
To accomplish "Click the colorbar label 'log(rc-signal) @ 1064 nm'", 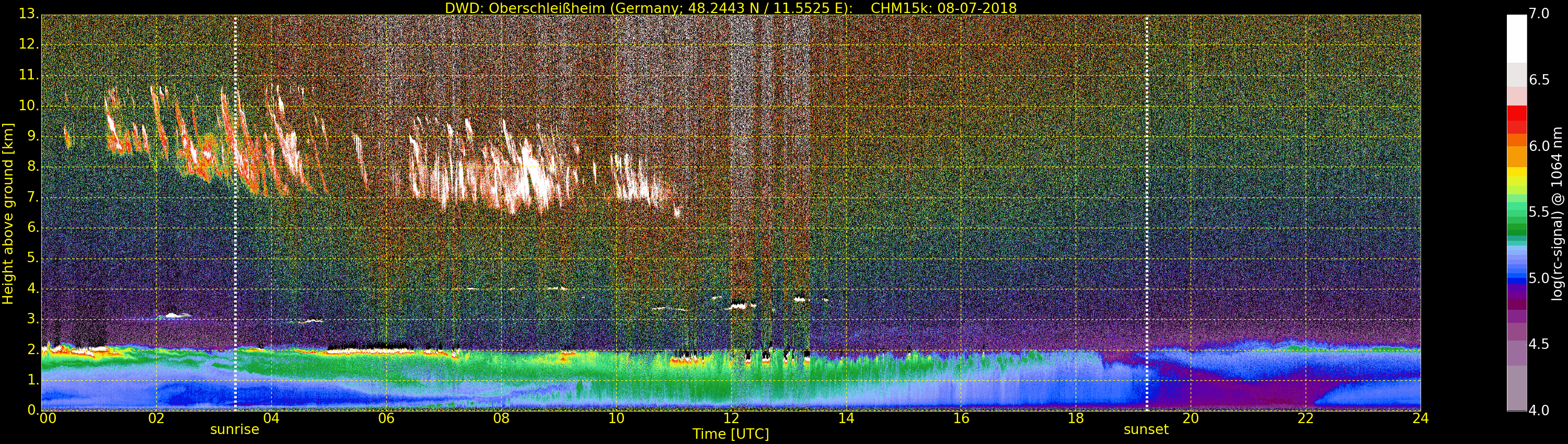I will tap(1558, 214).
